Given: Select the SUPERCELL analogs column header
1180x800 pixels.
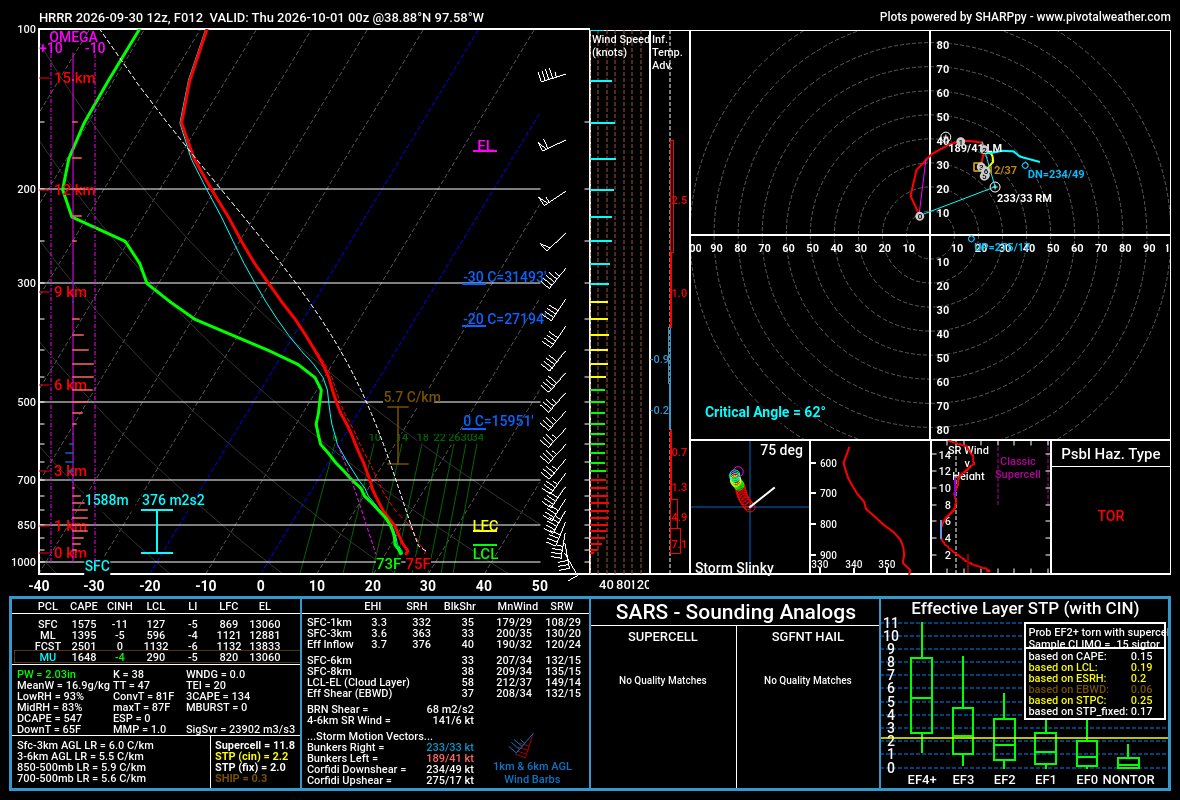Looking at the screenshot, I should pos(662,637).
